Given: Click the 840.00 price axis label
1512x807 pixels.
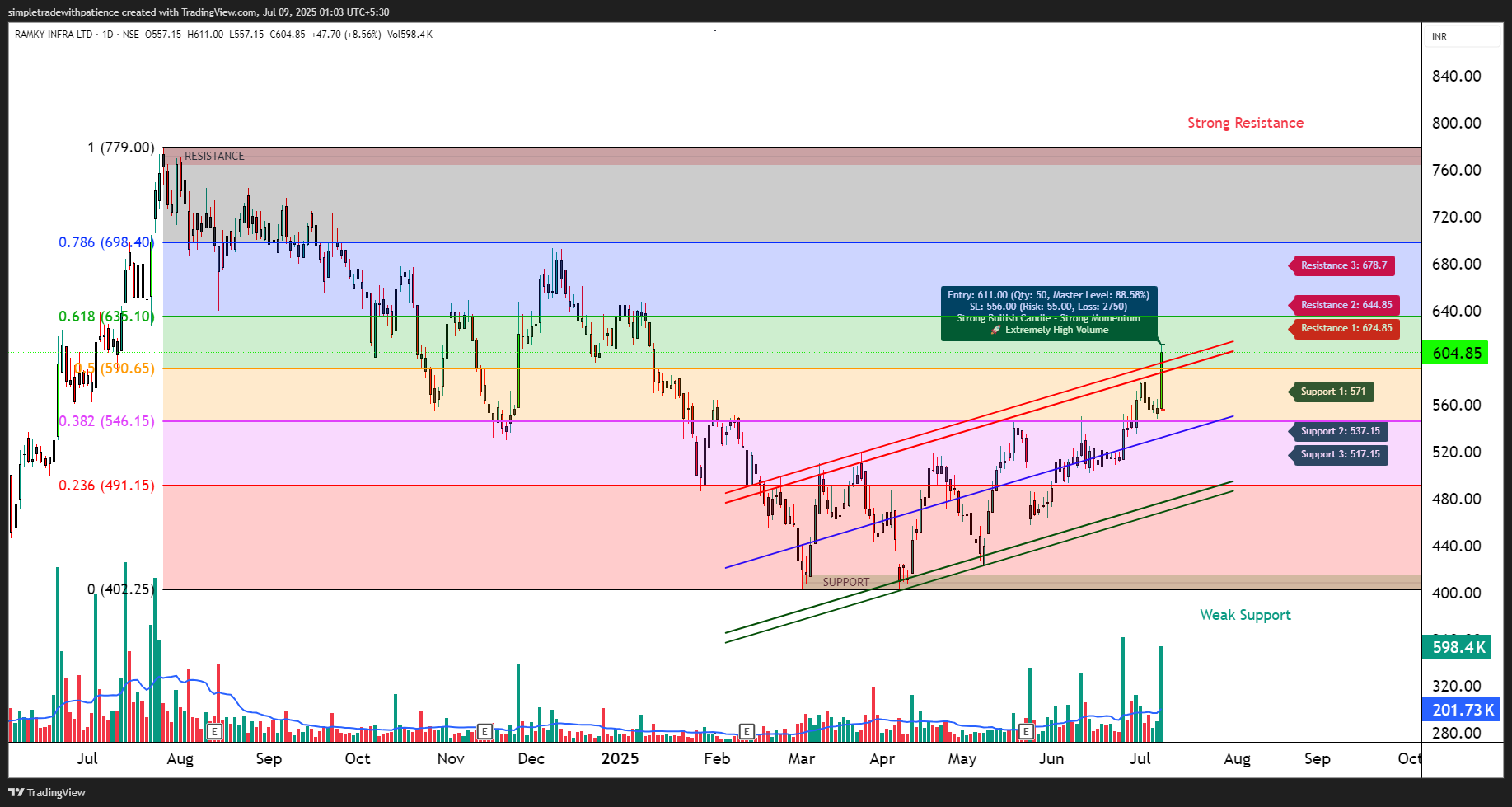Looking at the screenshot, I should point(1456,76).
